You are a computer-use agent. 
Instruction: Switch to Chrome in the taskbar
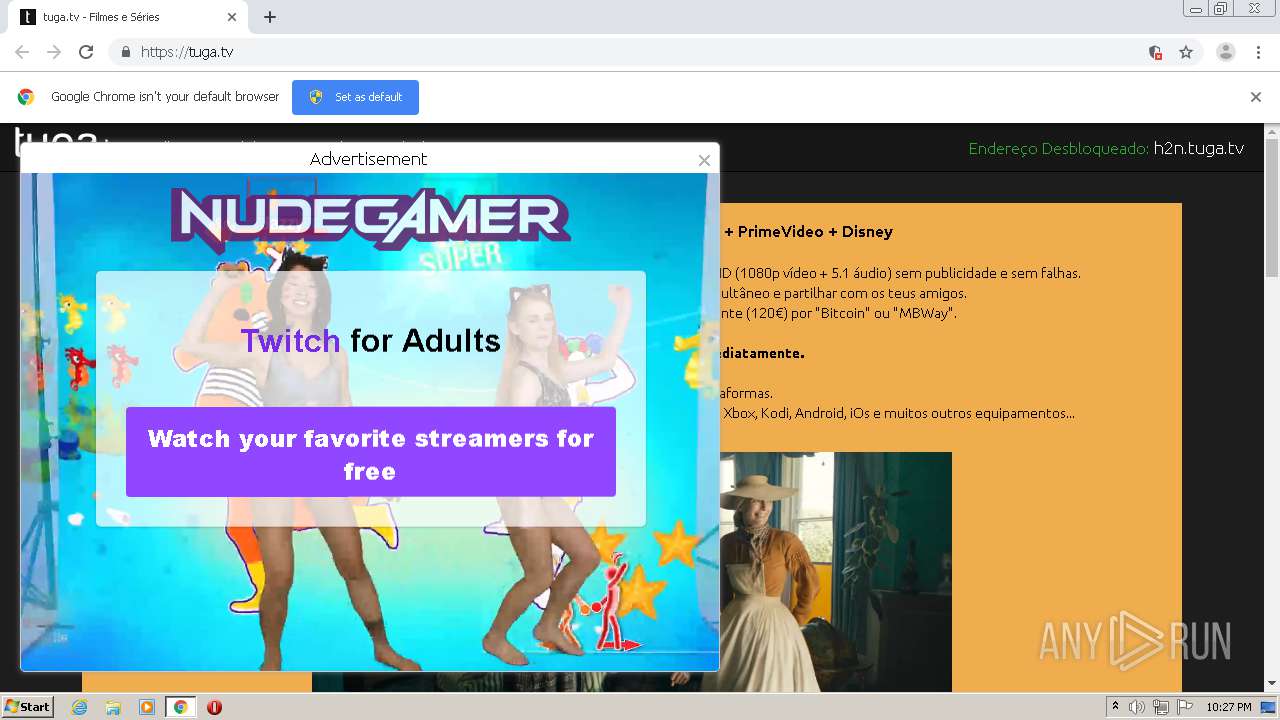[180, 707]
